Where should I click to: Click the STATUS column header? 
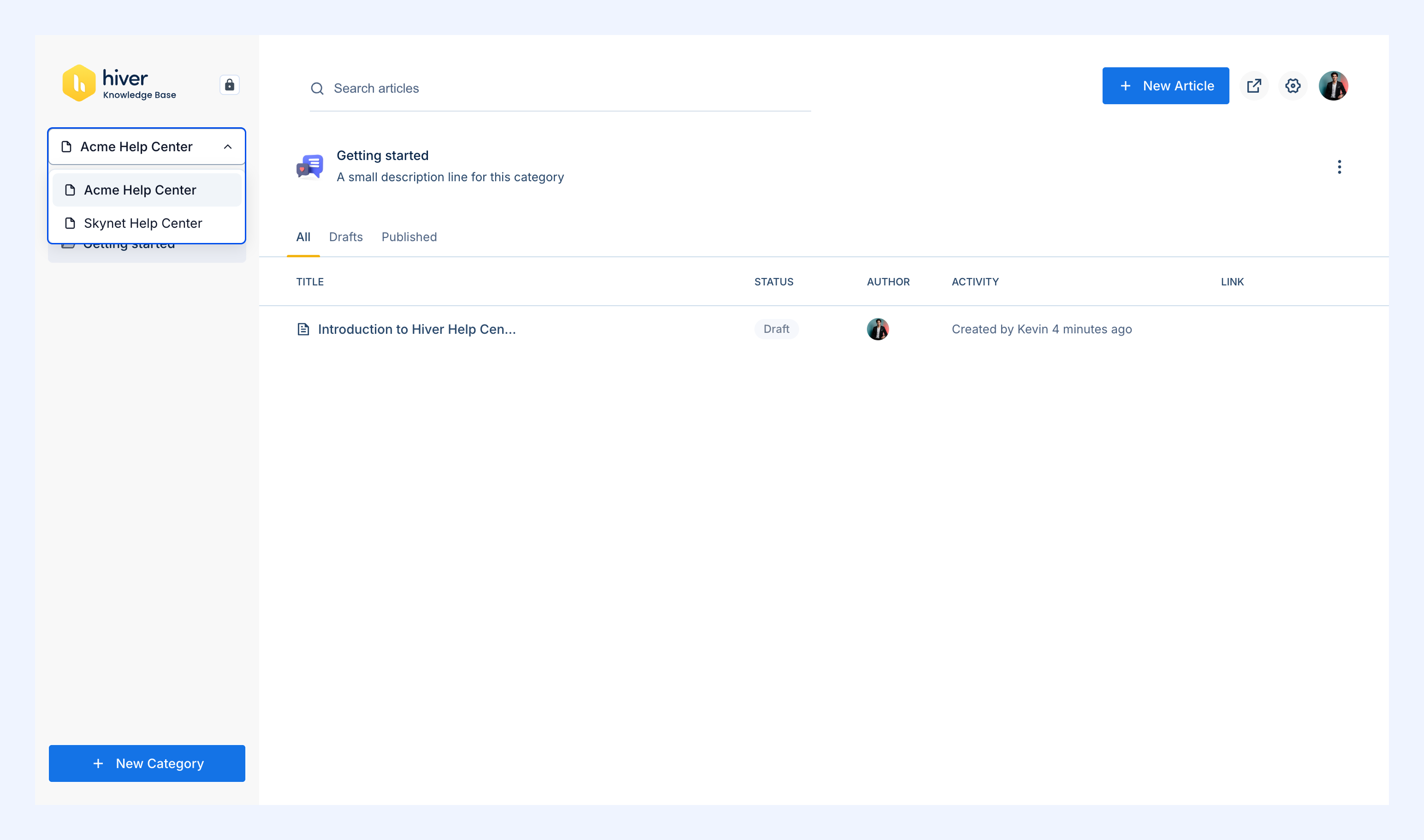pos(774,282)
